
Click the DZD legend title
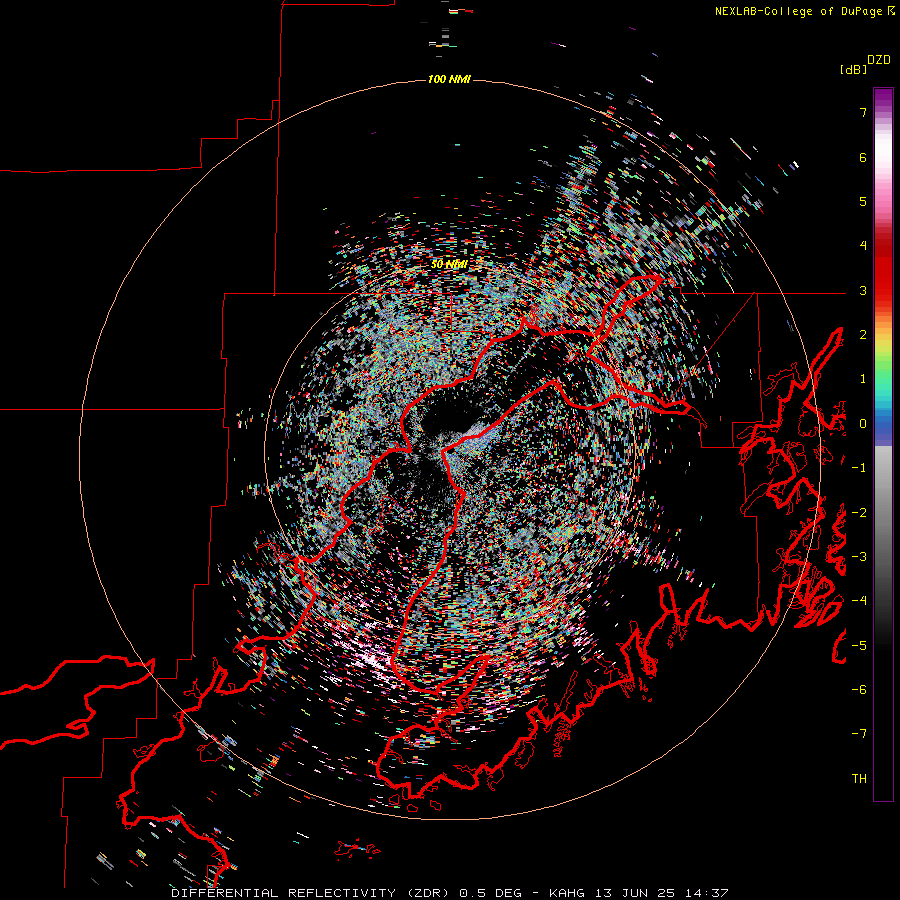(x=879, y=60)
